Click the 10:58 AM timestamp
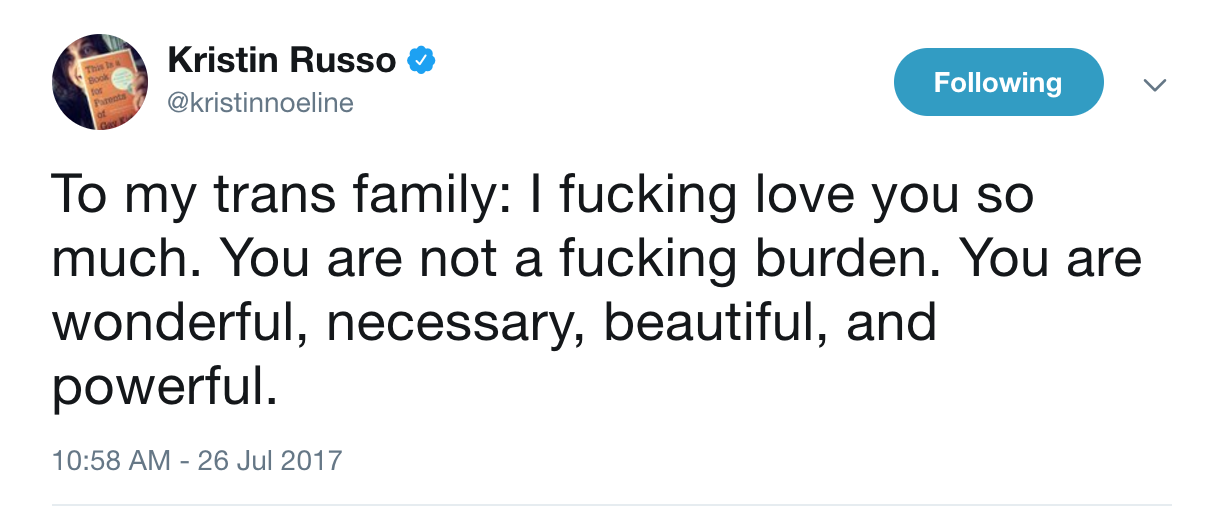Screen dimensions: 1208x506 pyautogui.click(x=112, y=460)
